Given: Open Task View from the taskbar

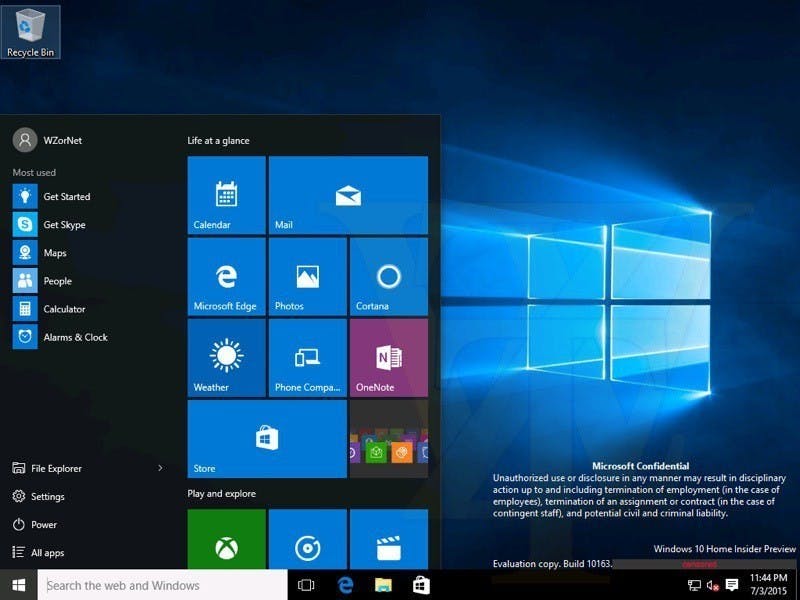Looking at the screenshot, I should point(306,585).
